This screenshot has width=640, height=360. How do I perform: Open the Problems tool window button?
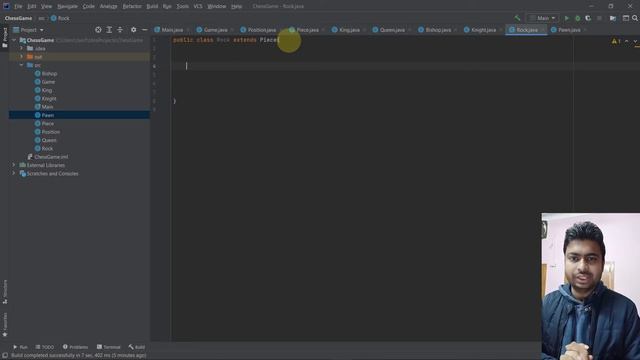point(76,347)
